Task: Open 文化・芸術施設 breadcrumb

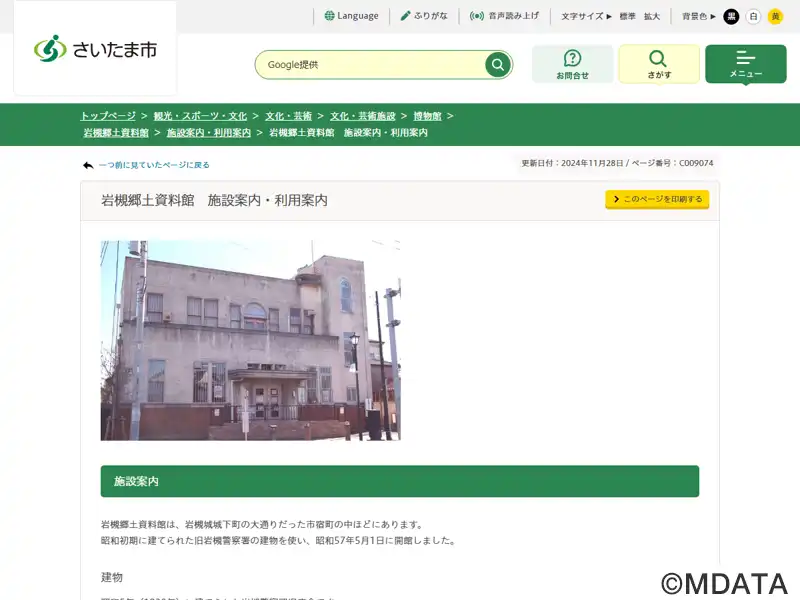Action: coord(362,116)
